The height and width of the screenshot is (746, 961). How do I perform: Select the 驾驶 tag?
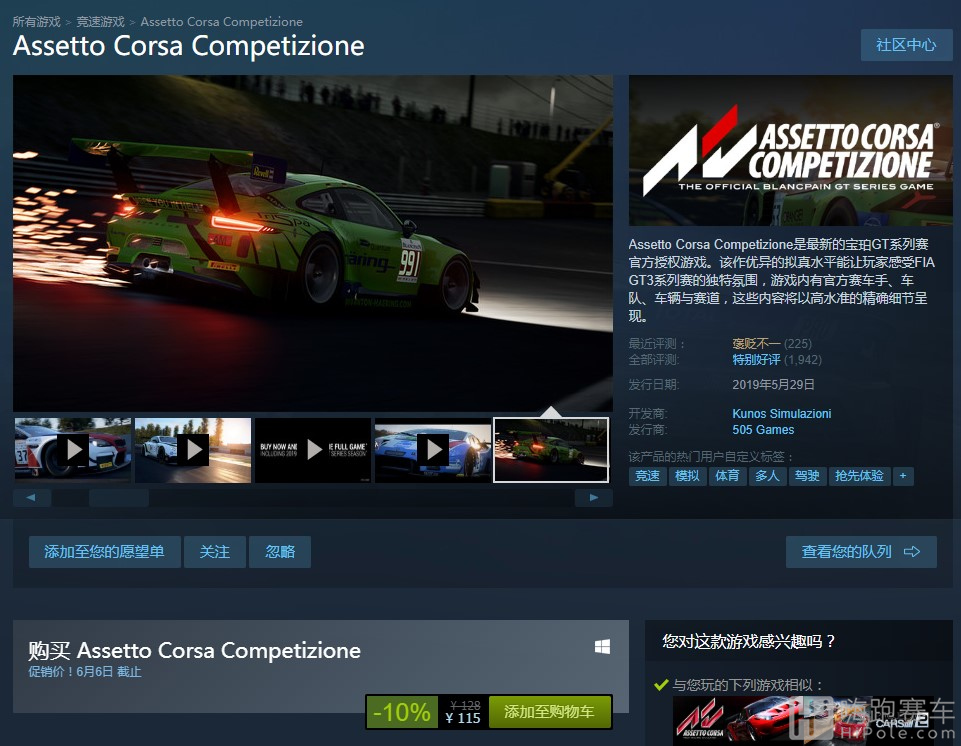pyautogui.click(x=807, y=476)
